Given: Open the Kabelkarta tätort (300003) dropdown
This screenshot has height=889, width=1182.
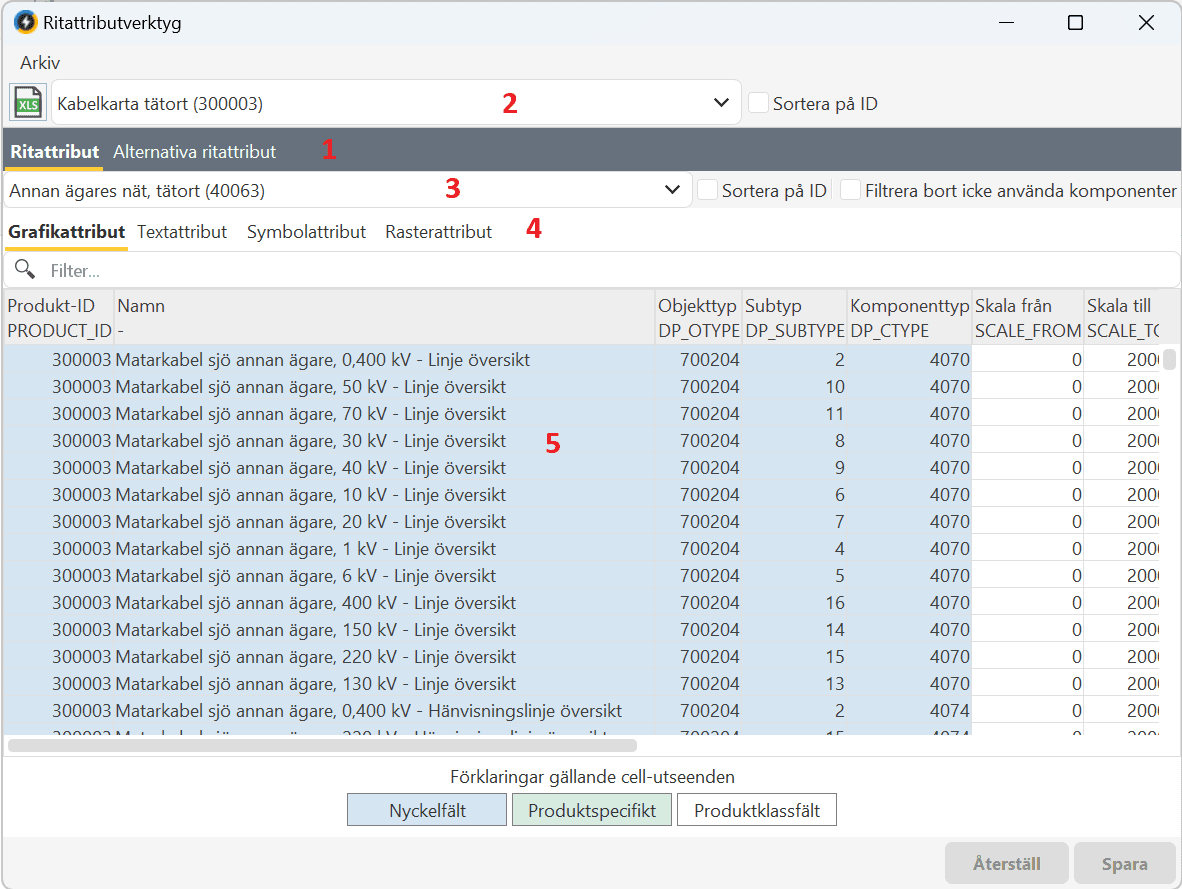Looking at the screenshot, I should pos(720,103).
